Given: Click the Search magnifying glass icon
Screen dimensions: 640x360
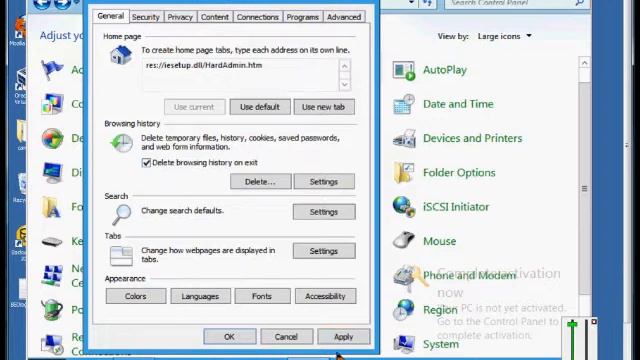Looking at the screenshot, I should tap(121, 215).
